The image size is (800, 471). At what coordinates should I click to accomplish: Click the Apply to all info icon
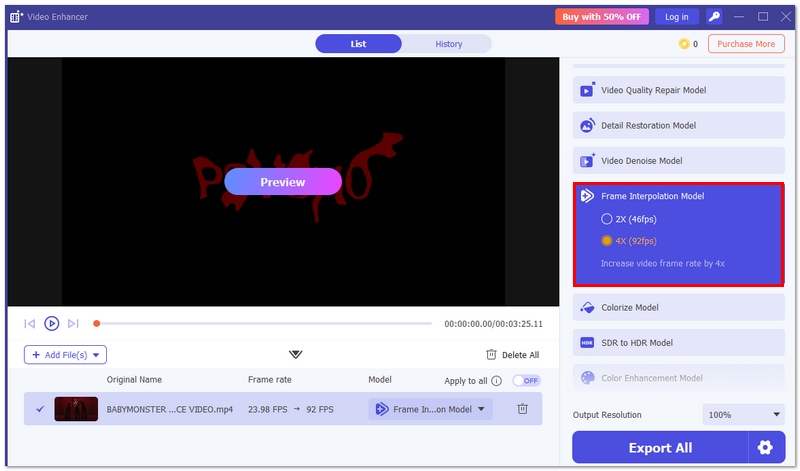(x=496, y=381)
